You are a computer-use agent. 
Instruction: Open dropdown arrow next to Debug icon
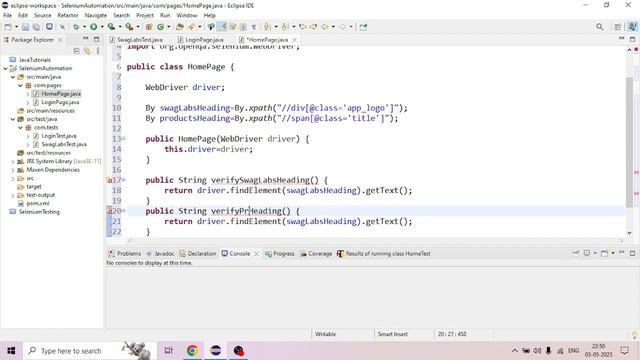[84, 27]
